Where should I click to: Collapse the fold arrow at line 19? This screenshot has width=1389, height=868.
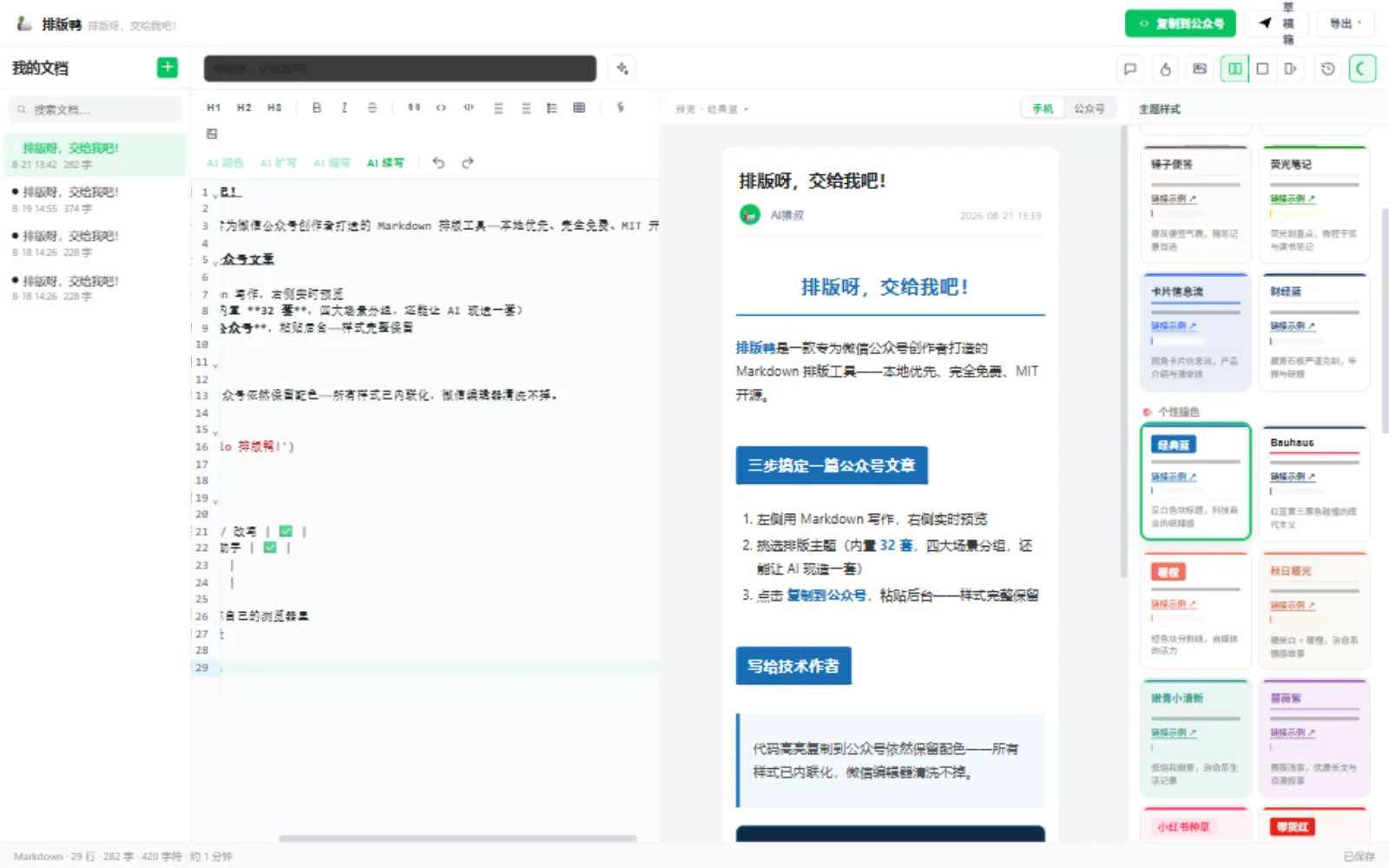215,501
